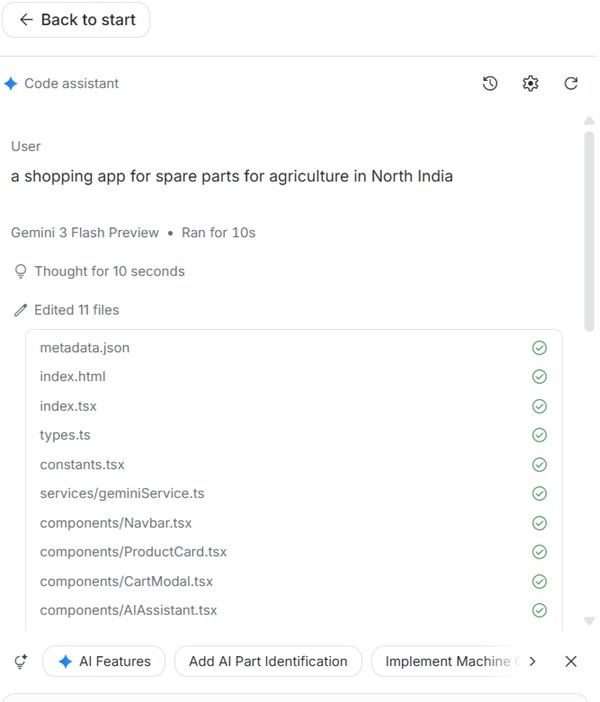The image size is (600, 702).
Task: Click the Code assistant sparkle icon
Action: tap(11, 84)
